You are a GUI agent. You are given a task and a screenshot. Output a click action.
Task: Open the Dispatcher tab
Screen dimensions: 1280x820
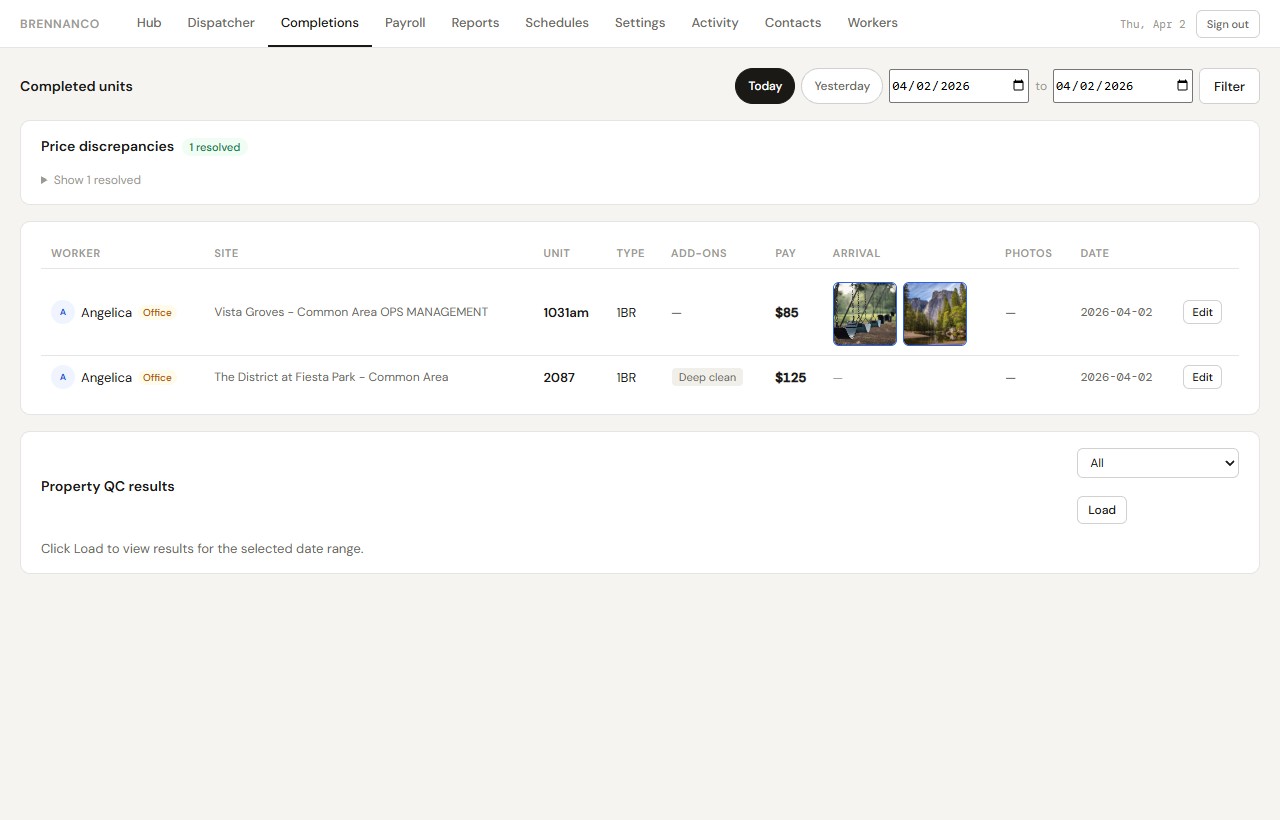tap(221, 23)
